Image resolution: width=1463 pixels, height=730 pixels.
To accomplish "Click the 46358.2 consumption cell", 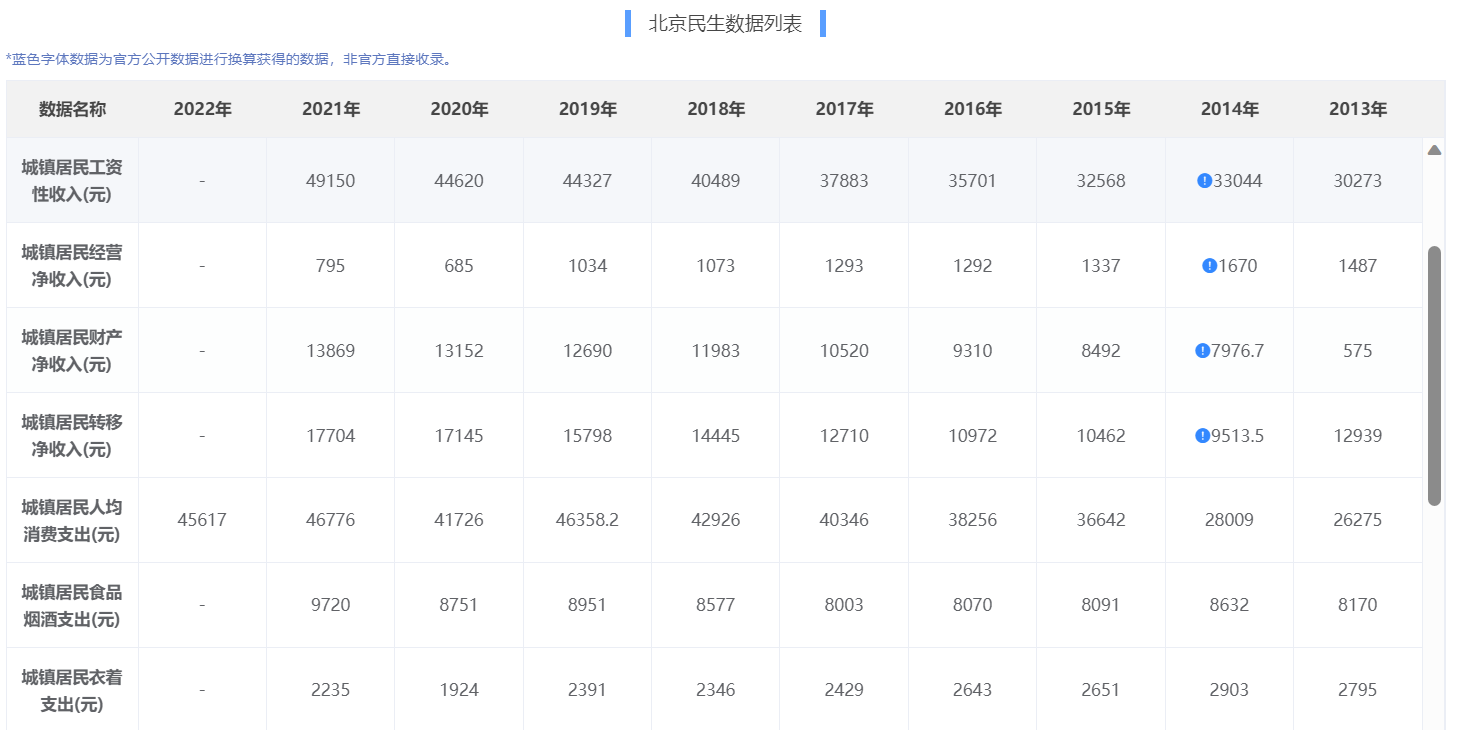I will pos(588,520).
